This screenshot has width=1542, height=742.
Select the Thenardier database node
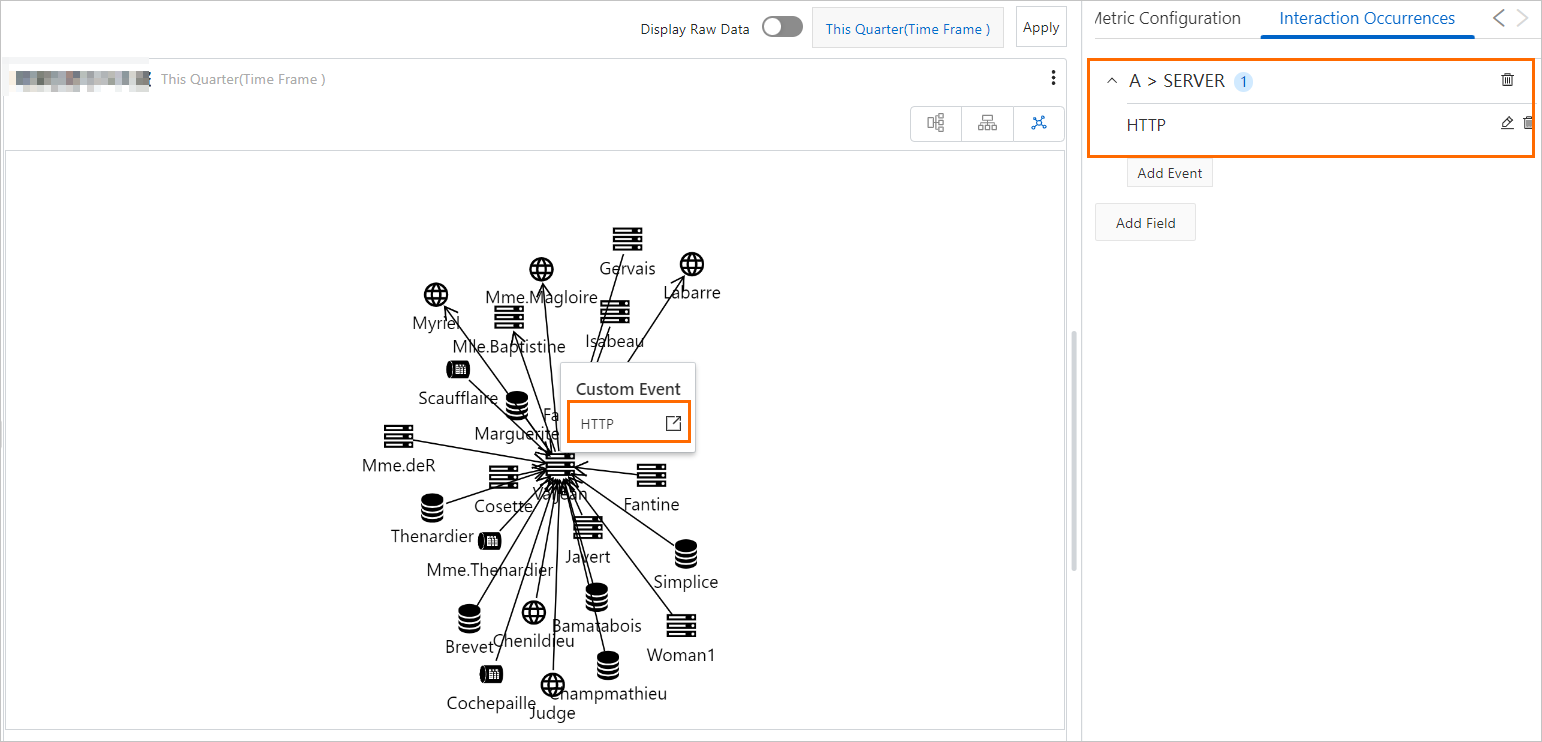(x=432, y=508)
